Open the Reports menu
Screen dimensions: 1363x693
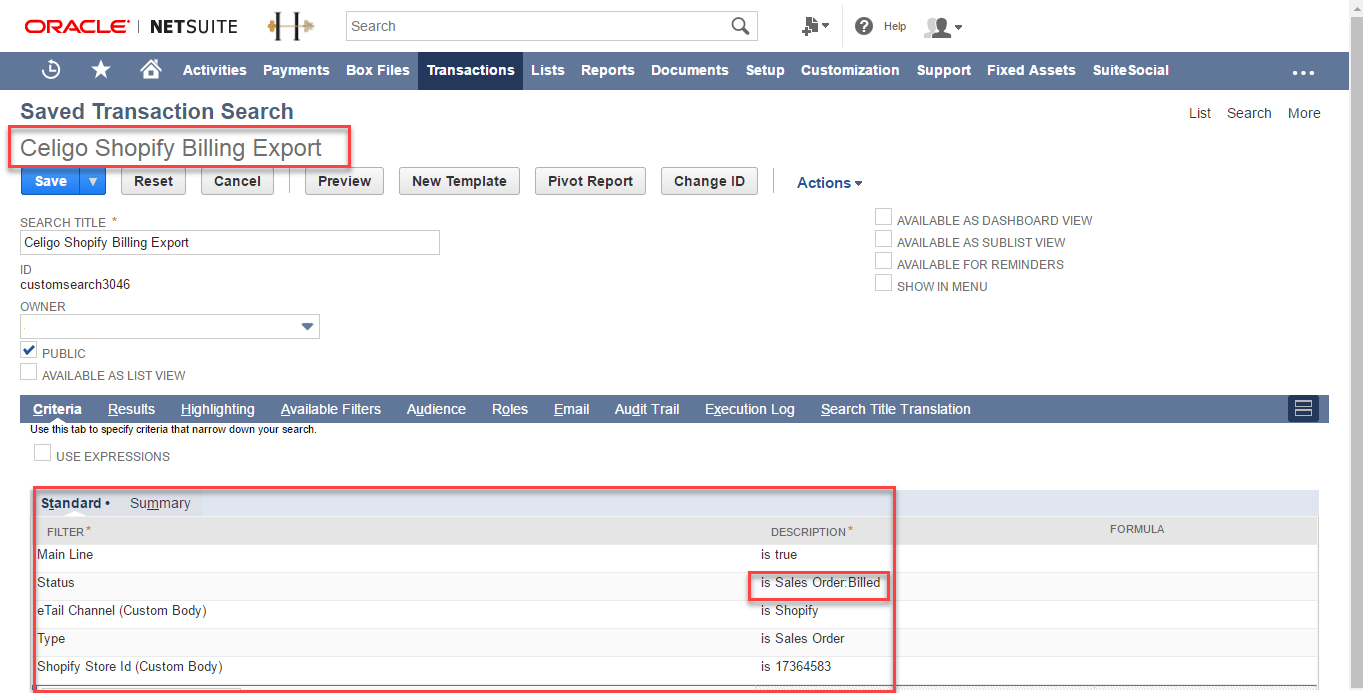(608, 70)
